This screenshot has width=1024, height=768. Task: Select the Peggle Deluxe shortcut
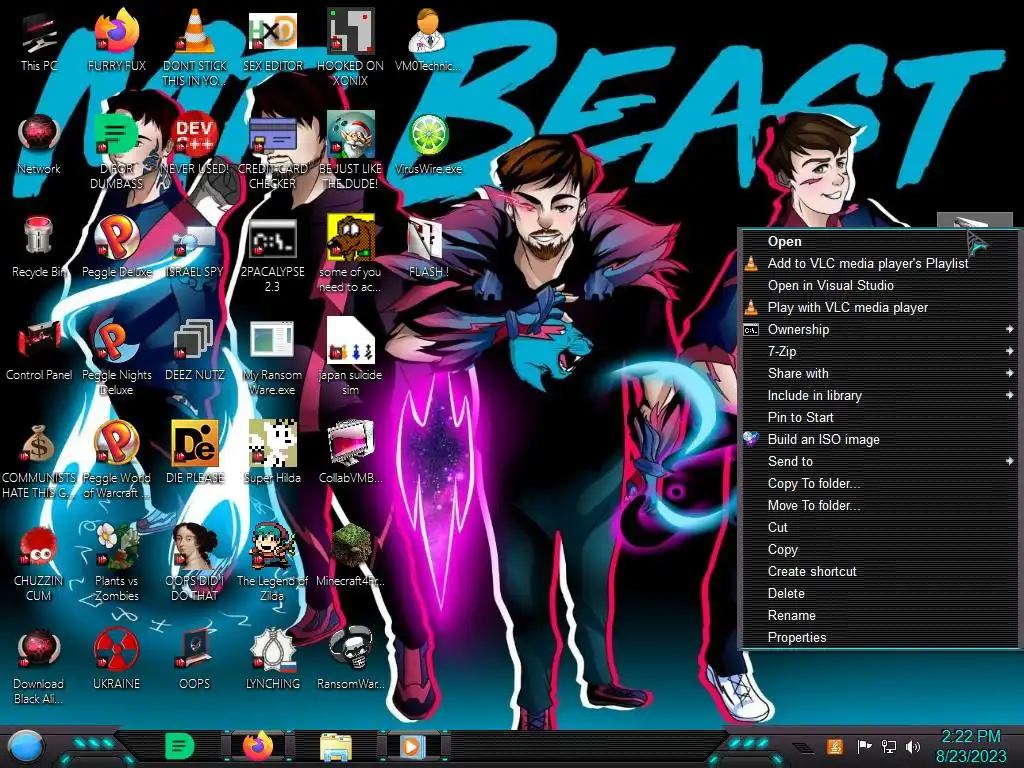click(117, 247)
